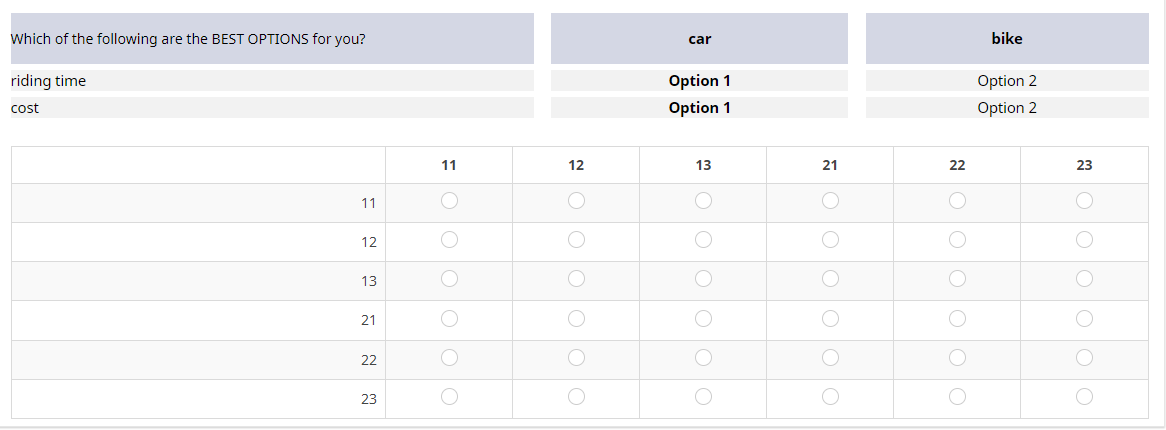Select car Option 1 for riding time
Image resolution: width=1166 pixels, height=430 pixels.
pyautogui.click(x=699, y=81)
